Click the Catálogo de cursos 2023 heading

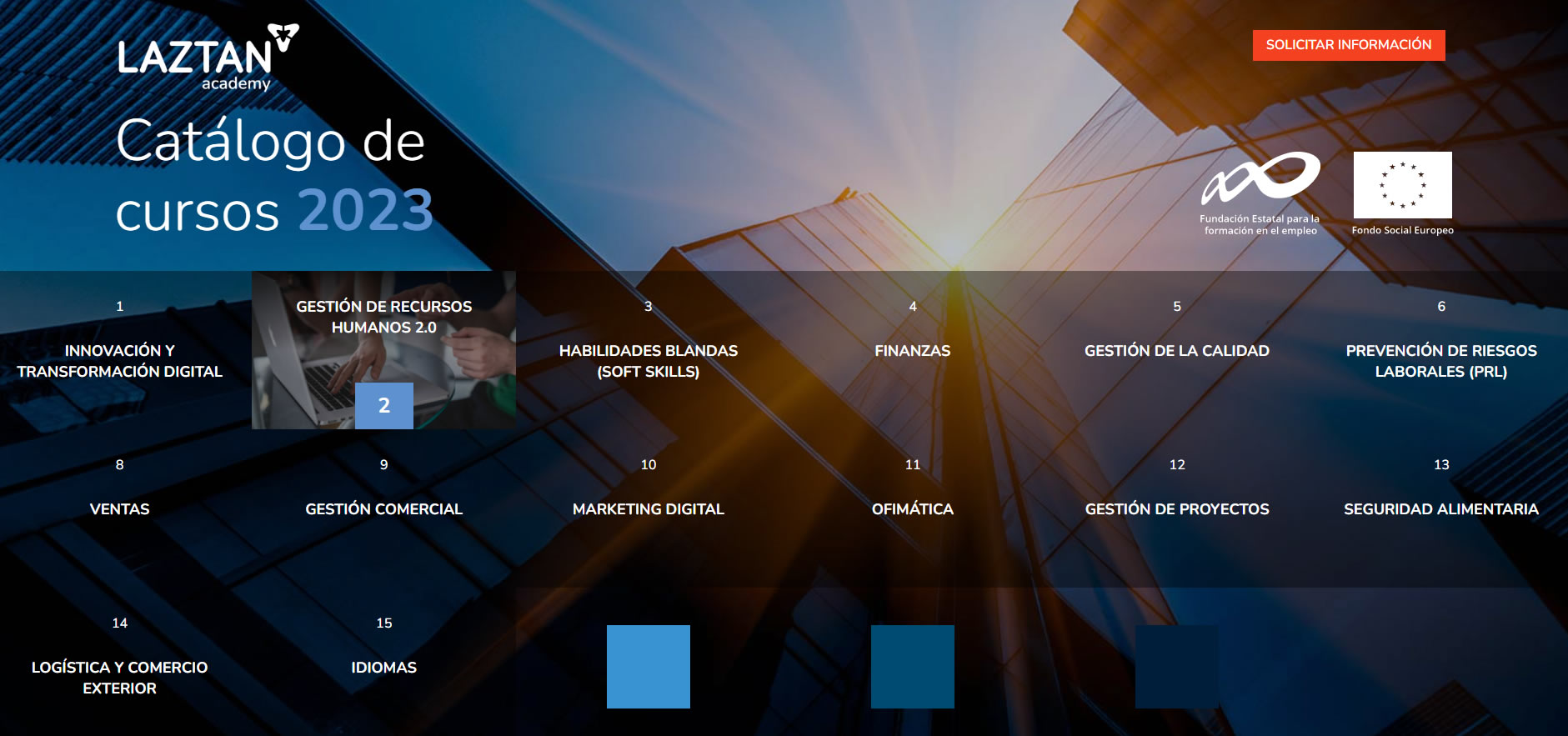274,175
